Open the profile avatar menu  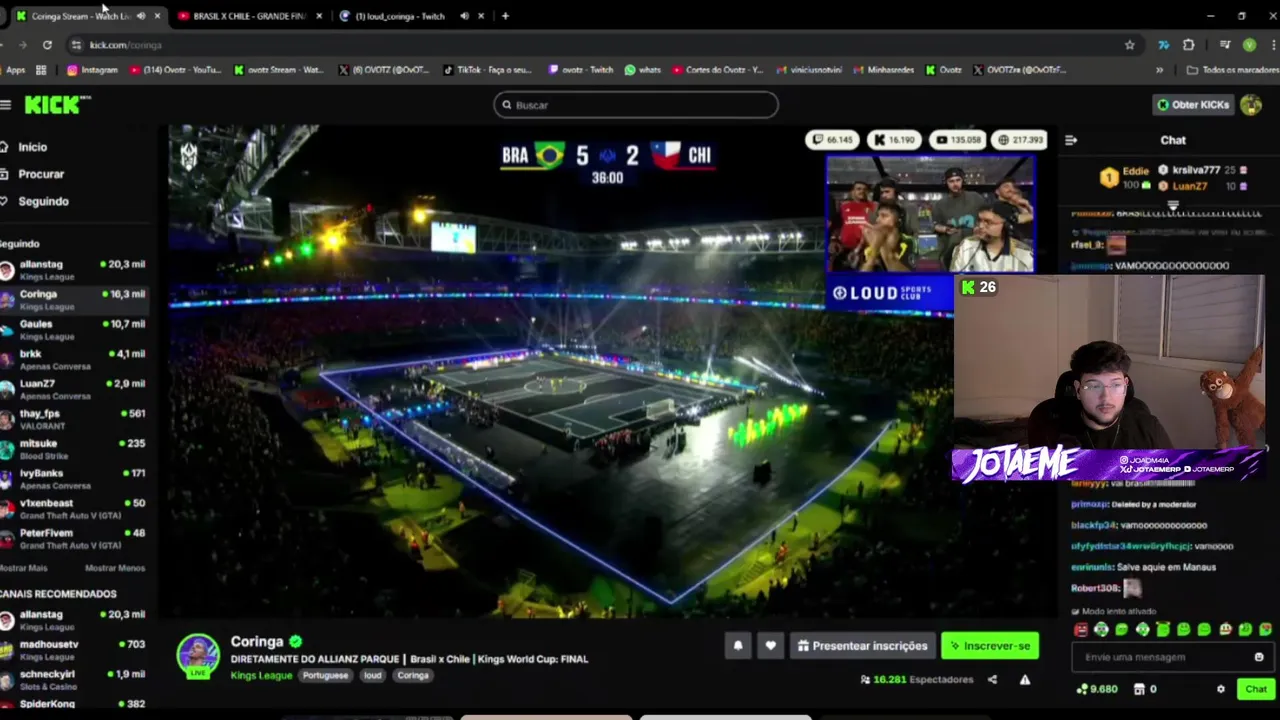1250,105
